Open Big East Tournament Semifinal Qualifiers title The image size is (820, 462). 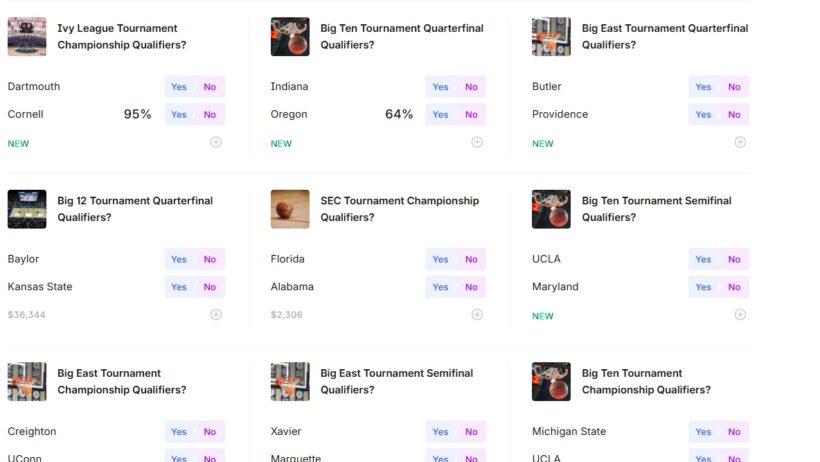(396, 381)
